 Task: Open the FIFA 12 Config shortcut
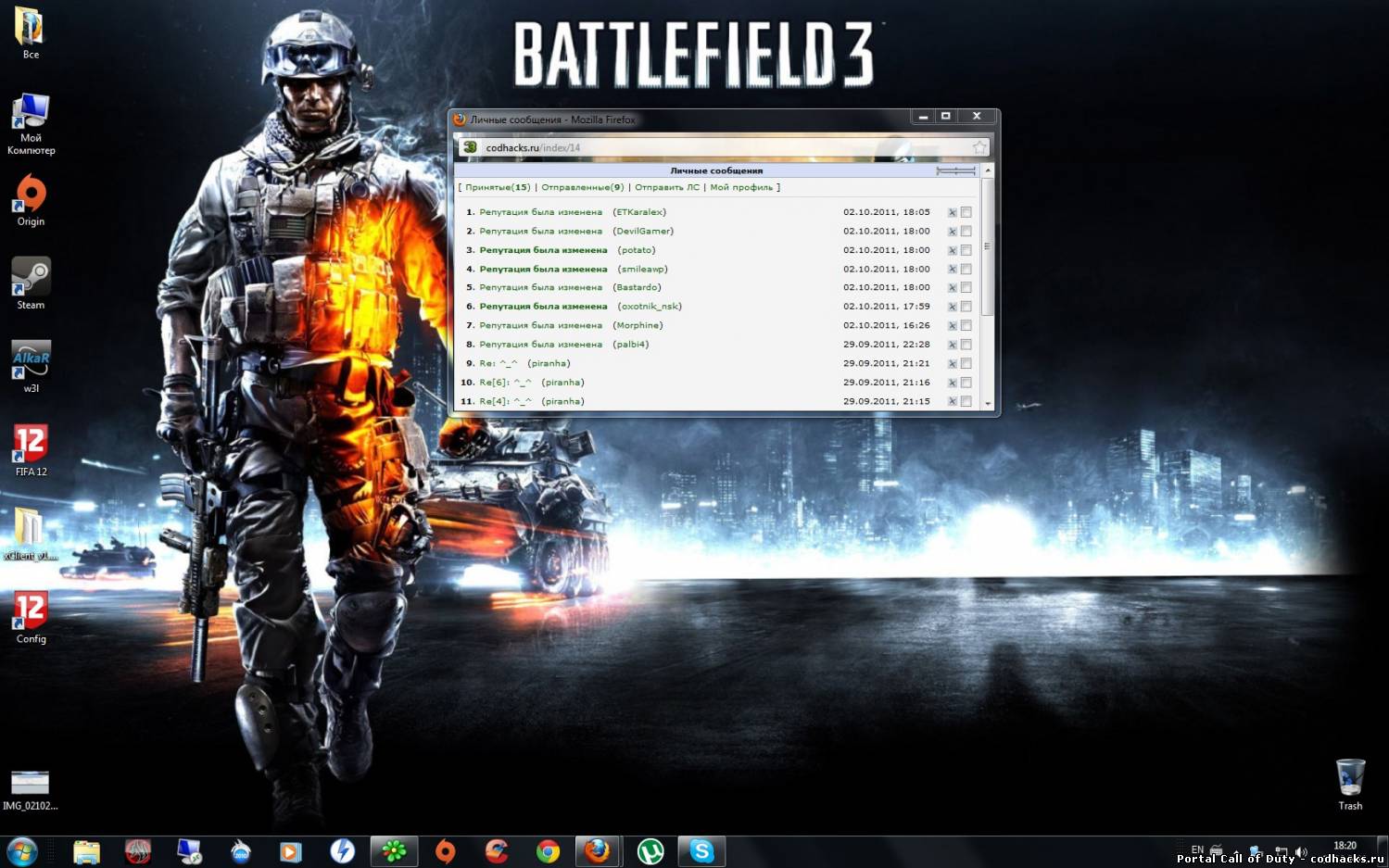31,616
